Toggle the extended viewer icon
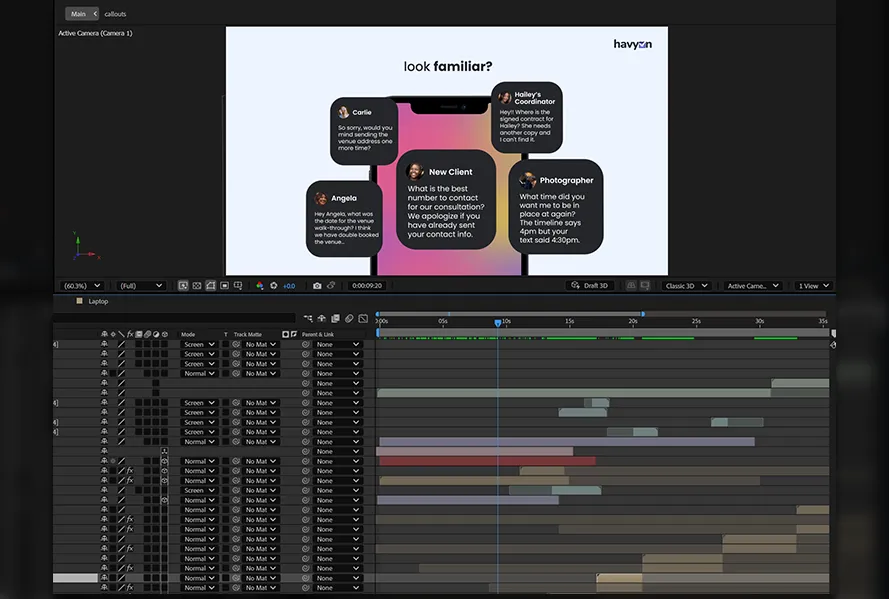This screenshot has height=599, width=889. pyautogui.click(x=645, y=286)
